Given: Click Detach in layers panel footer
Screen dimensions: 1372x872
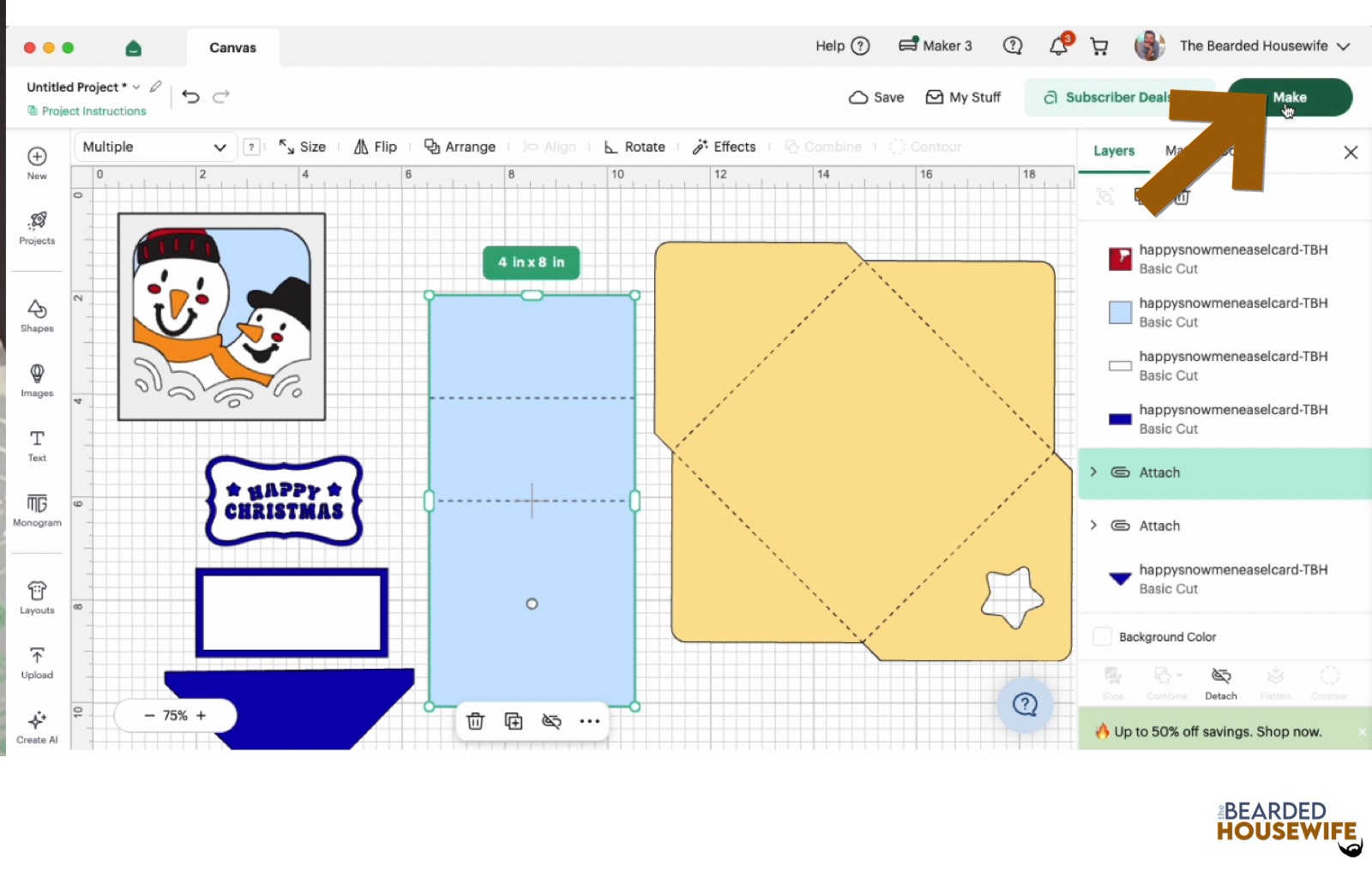Looking at the screenshot, I should coord(1221,683).
